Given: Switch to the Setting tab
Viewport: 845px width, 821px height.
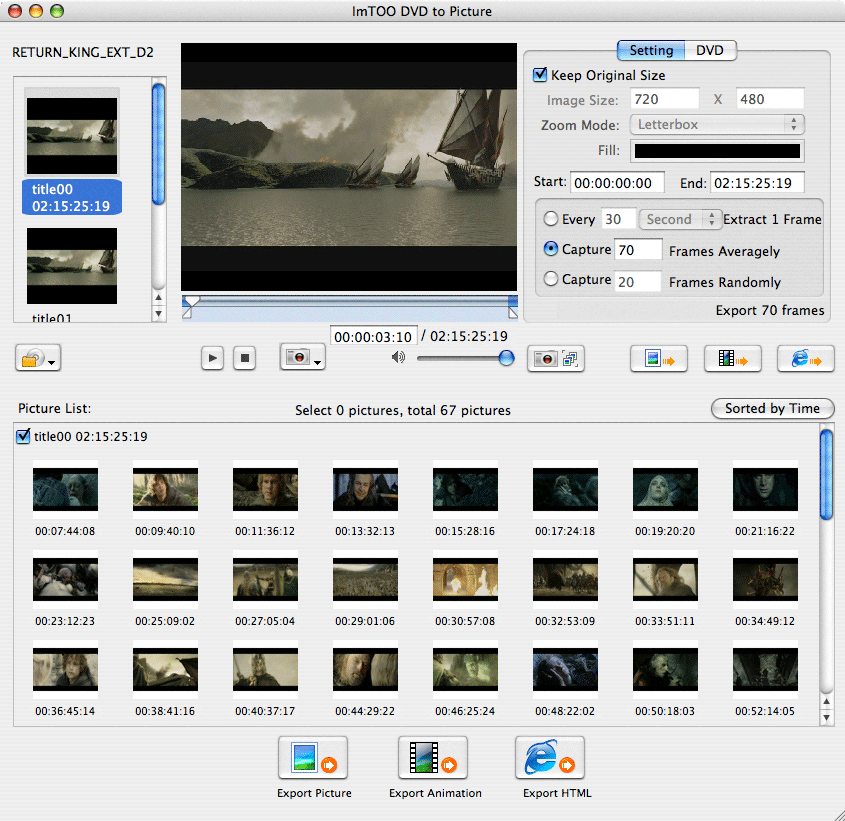Looking at the screenshot, I should coord(651,51).
